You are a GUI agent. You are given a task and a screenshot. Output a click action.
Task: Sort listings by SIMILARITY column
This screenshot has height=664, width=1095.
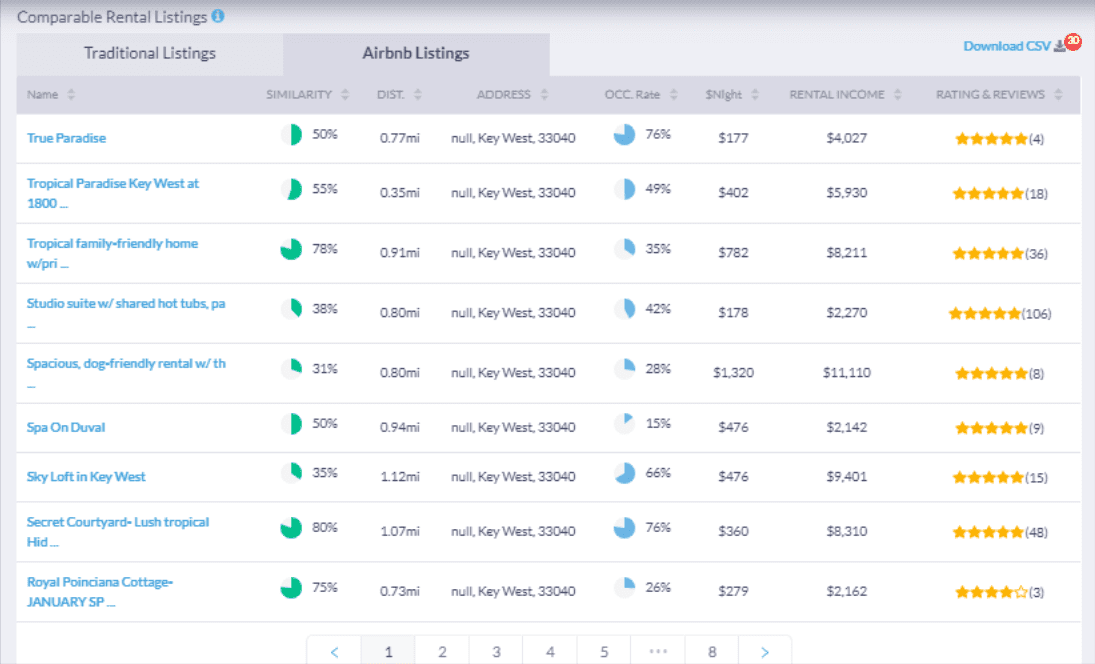tap(345, 95)
